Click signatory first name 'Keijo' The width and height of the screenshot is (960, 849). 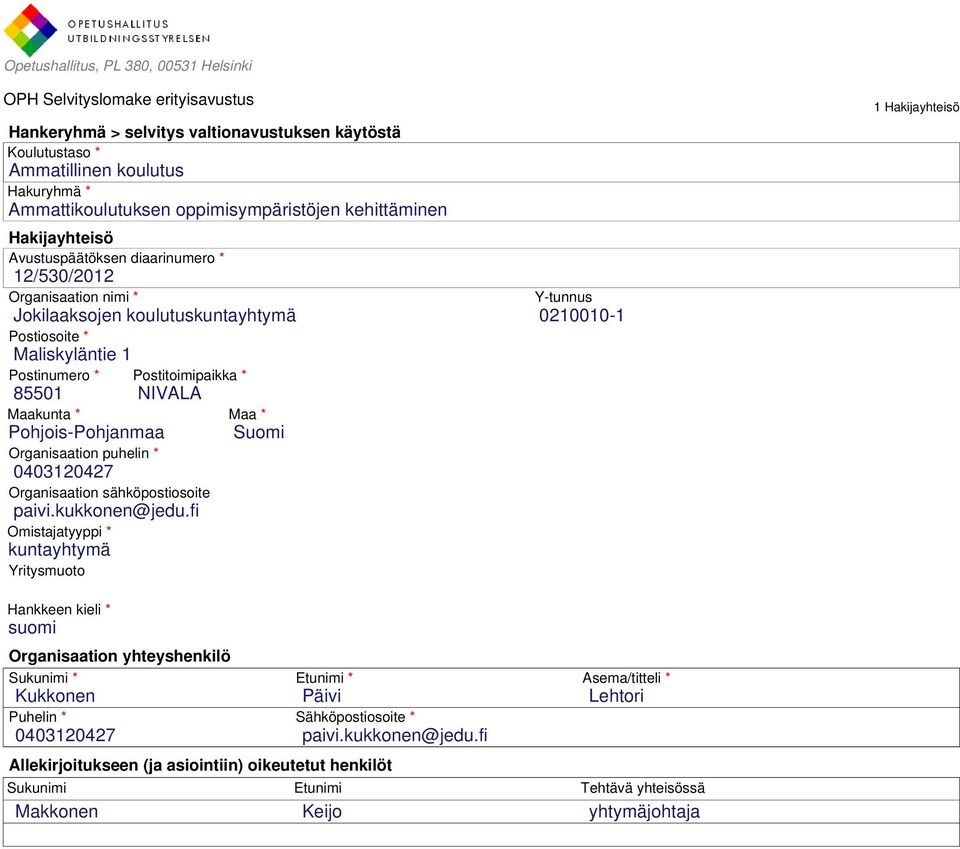point(322,812)
